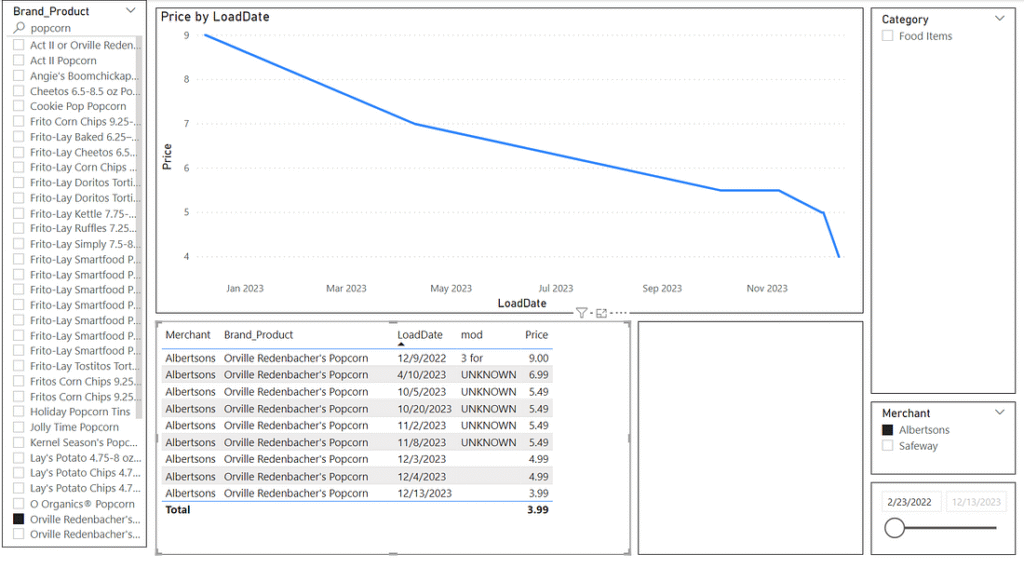Select the 10/5/2023 LoadDate cell
This screenshot has height=568, width=1024.
(422, 392)
